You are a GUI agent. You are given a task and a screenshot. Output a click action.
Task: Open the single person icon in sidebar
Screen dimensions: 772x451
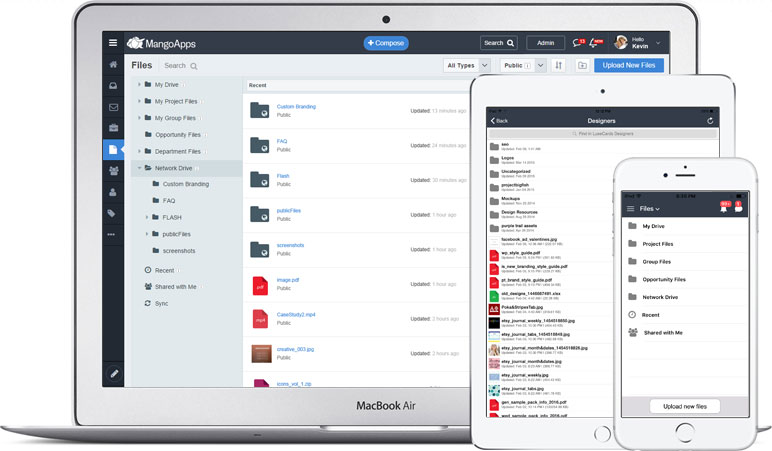[x=113, y=192]
